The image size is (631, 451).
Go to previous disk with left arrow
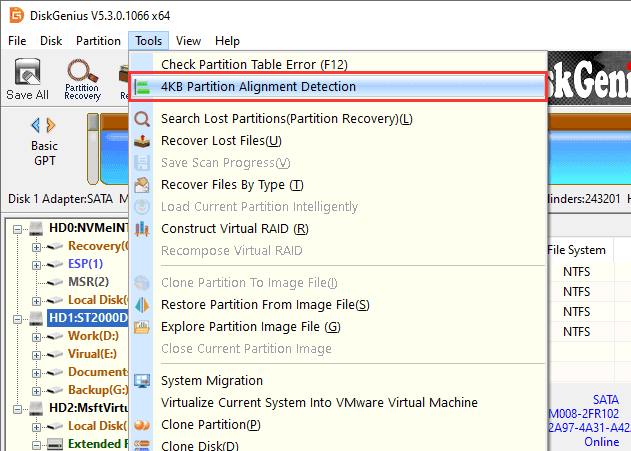(36, 125)
